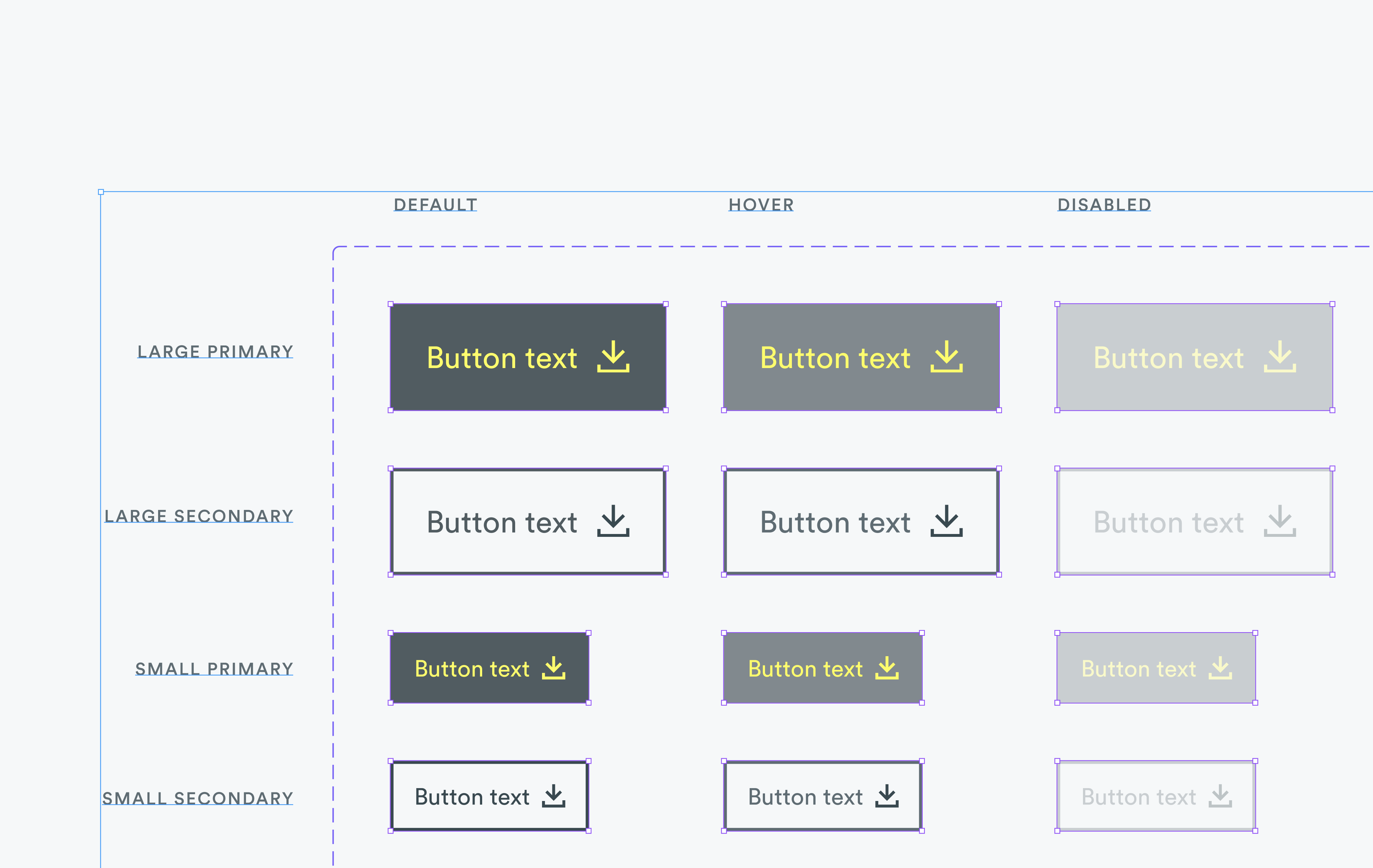The width and height of the screenshot is (1373, 868).
Task: Click the dashed purple frame boundary
Action: point(333,513)
